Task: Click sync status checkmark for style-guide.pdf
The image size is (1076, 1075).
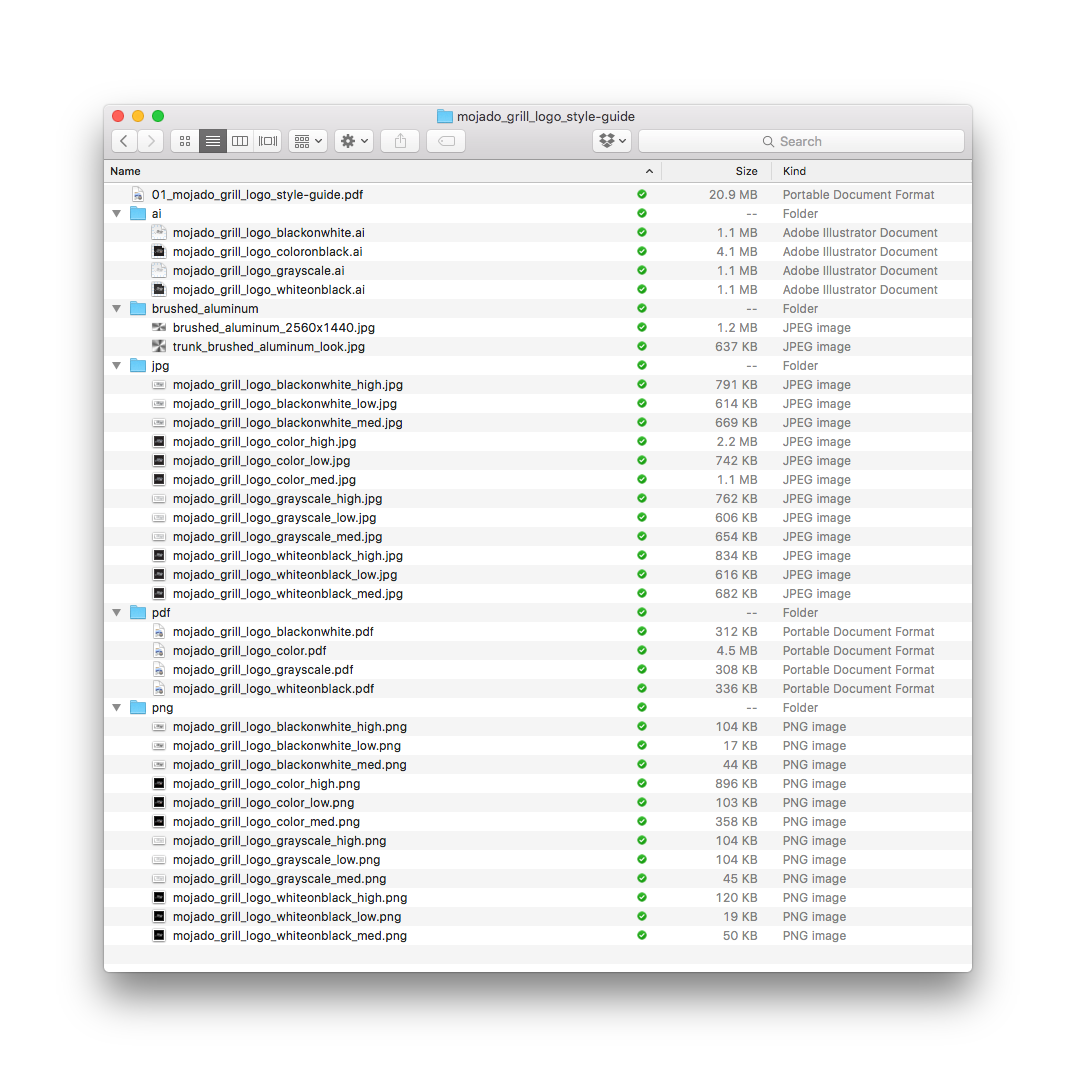Action: pyautogui.click(x=642, y=194)
